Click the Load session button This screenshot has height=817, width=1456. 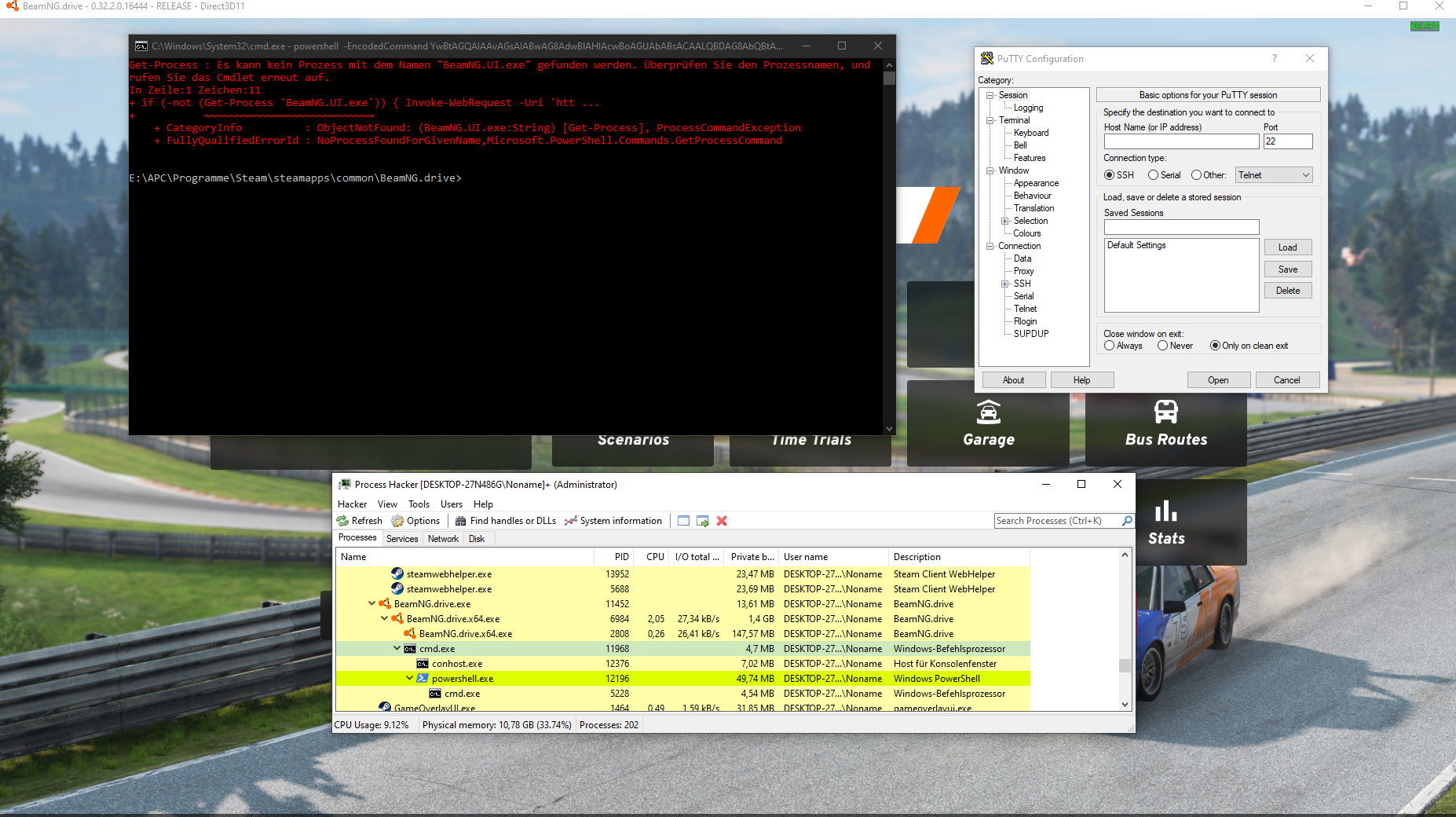click(1288, 247)
